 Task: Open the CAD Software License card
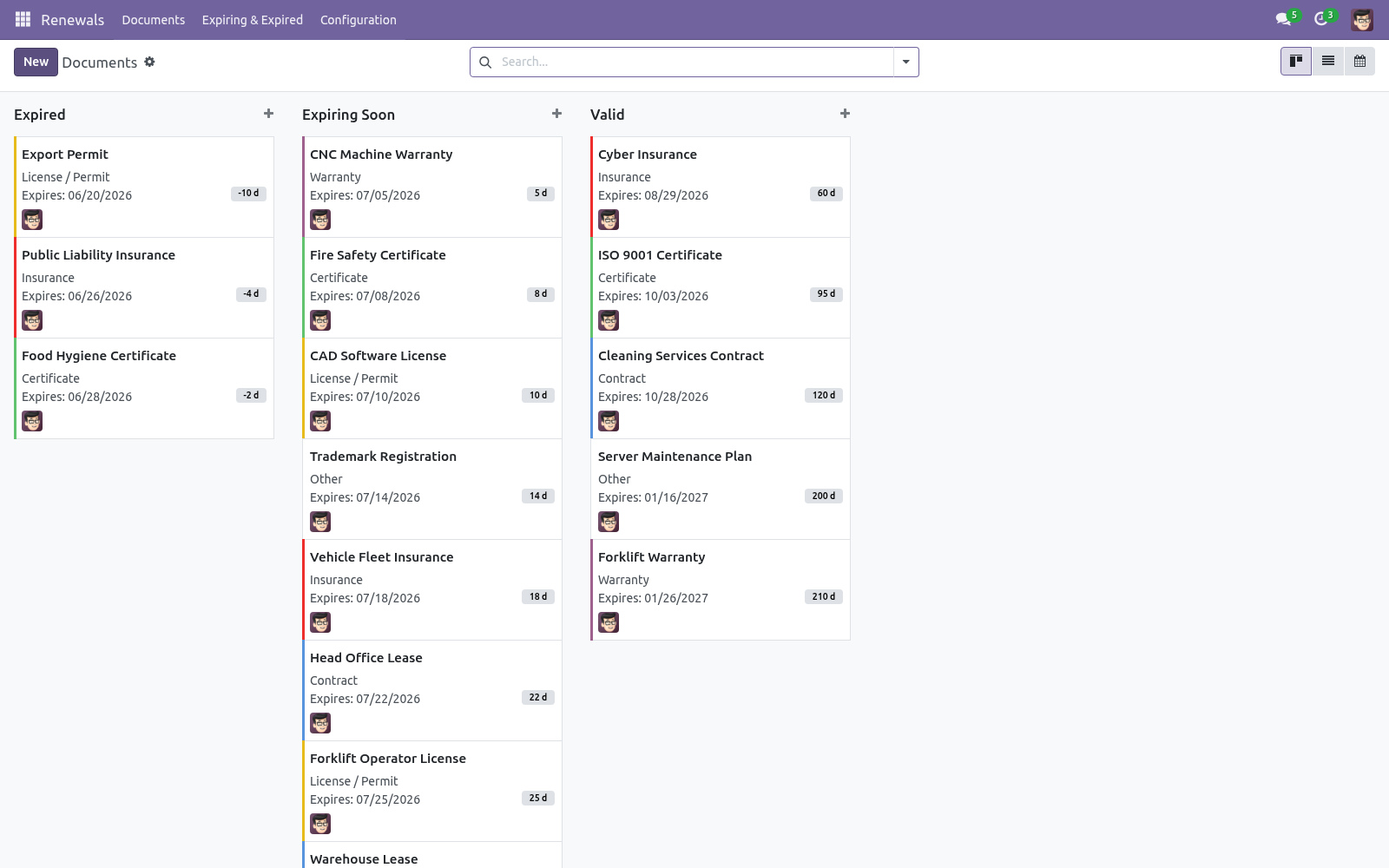[432, 389]
